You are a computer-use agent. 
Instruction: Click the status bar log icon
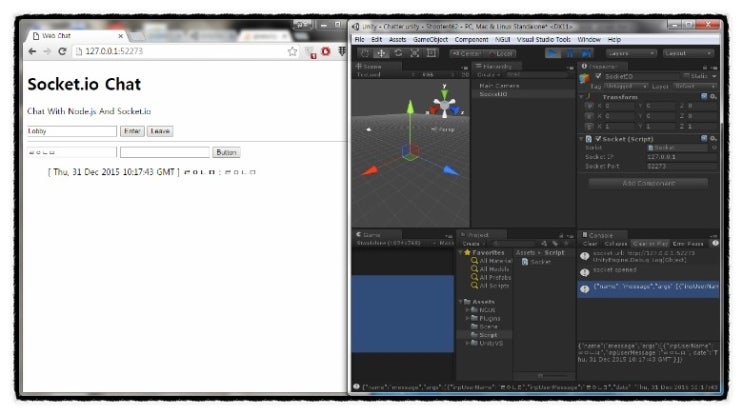tap(356, 387)
